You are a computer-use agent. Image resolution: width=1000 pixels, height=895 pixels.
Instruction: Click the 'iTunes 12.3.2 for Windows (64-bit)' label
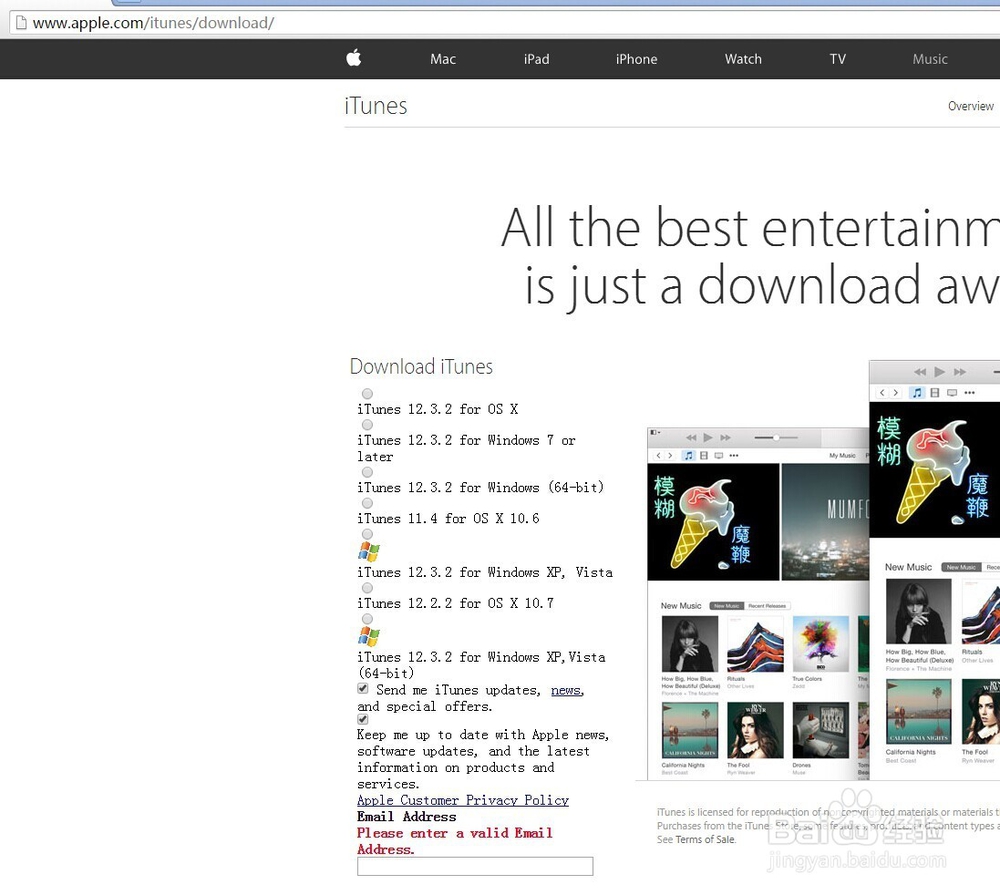480,488
